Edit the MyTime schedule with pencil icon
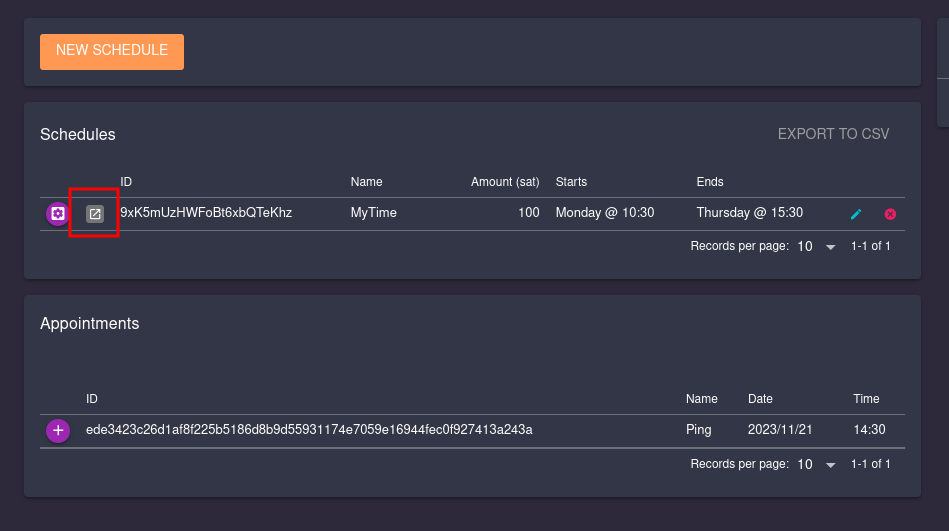Viewport: 949px width, 531px height. [x=856, y=214]
